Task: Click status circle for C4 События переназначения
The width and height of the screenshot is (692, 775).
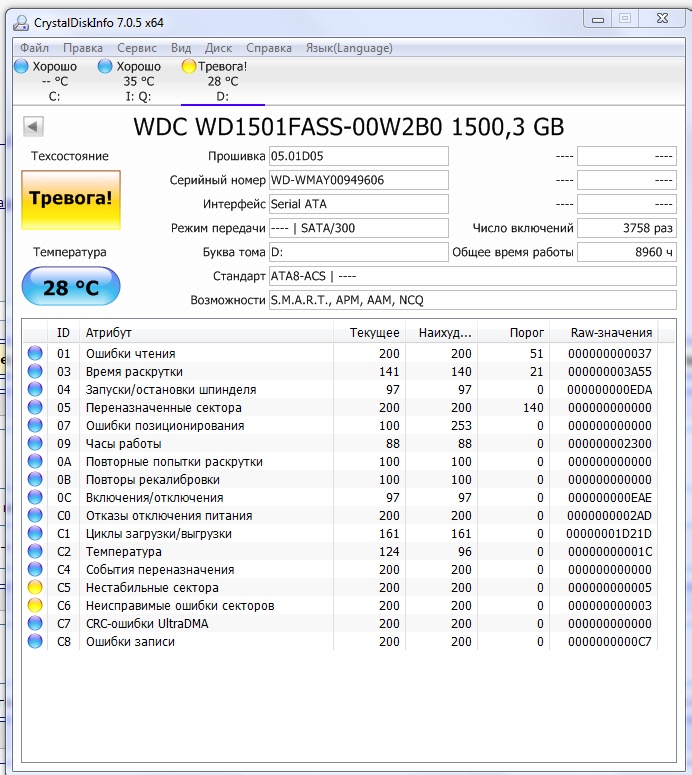Action: (35, 569)
